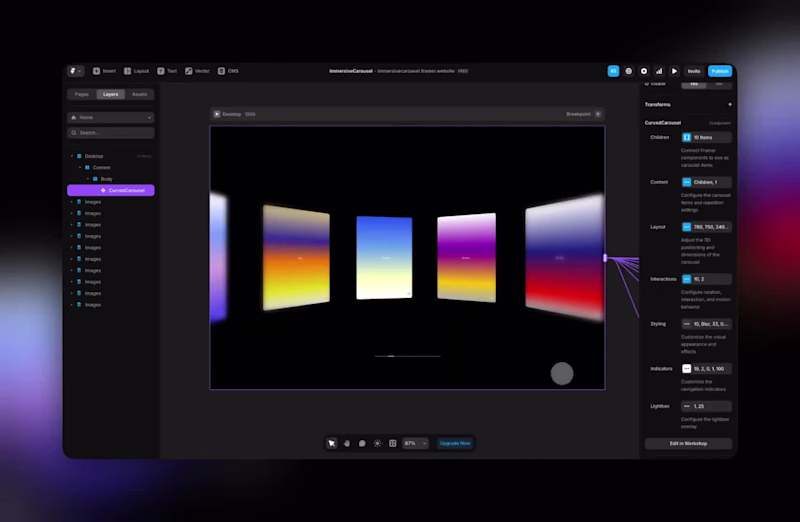Click the grid layout icon in bottom bar
800x522 pixels.
tap(393, 443)
